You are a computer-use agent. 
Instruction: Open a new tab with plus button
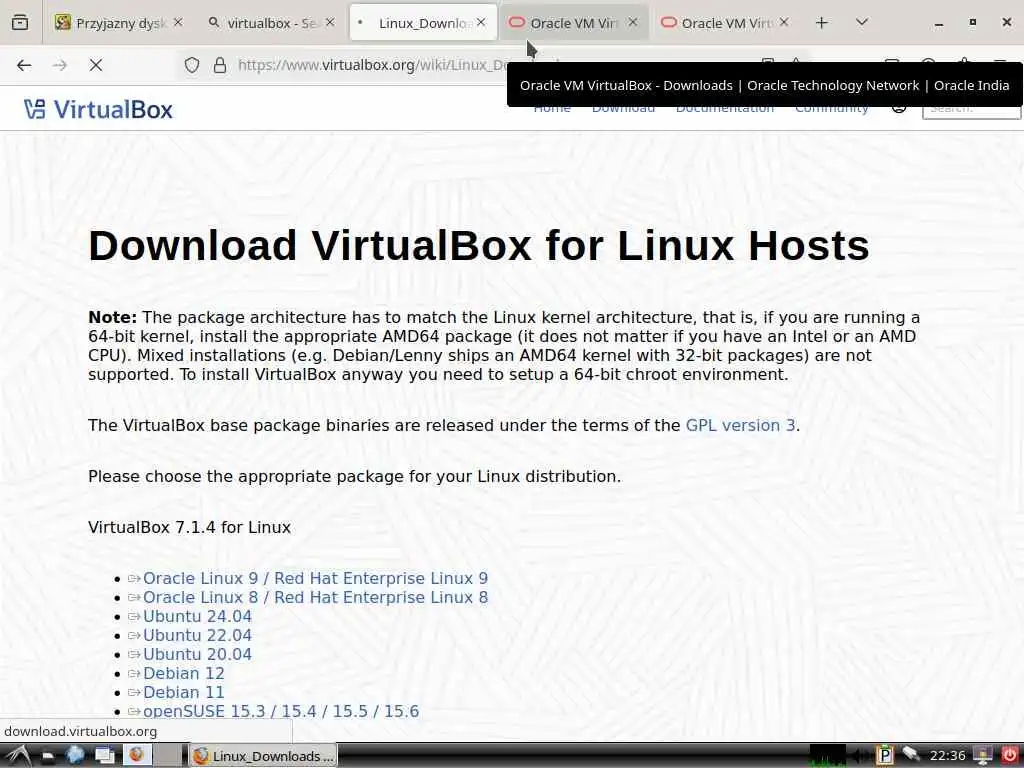click(x=822, y=22)
